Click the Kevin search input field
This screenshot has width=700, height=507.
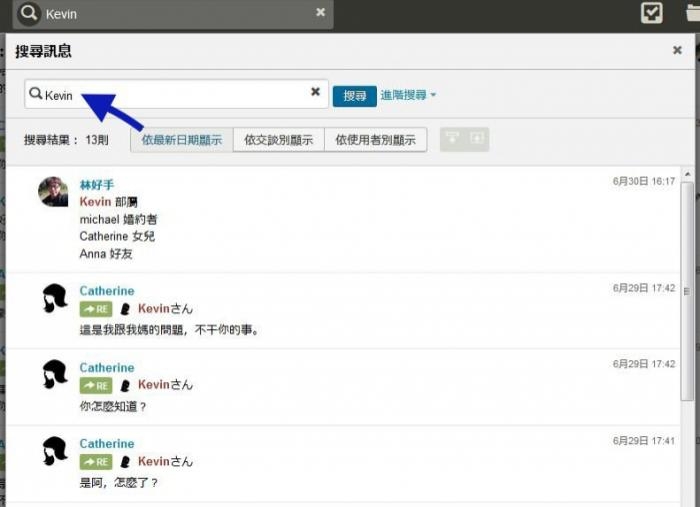pos(176,94)
